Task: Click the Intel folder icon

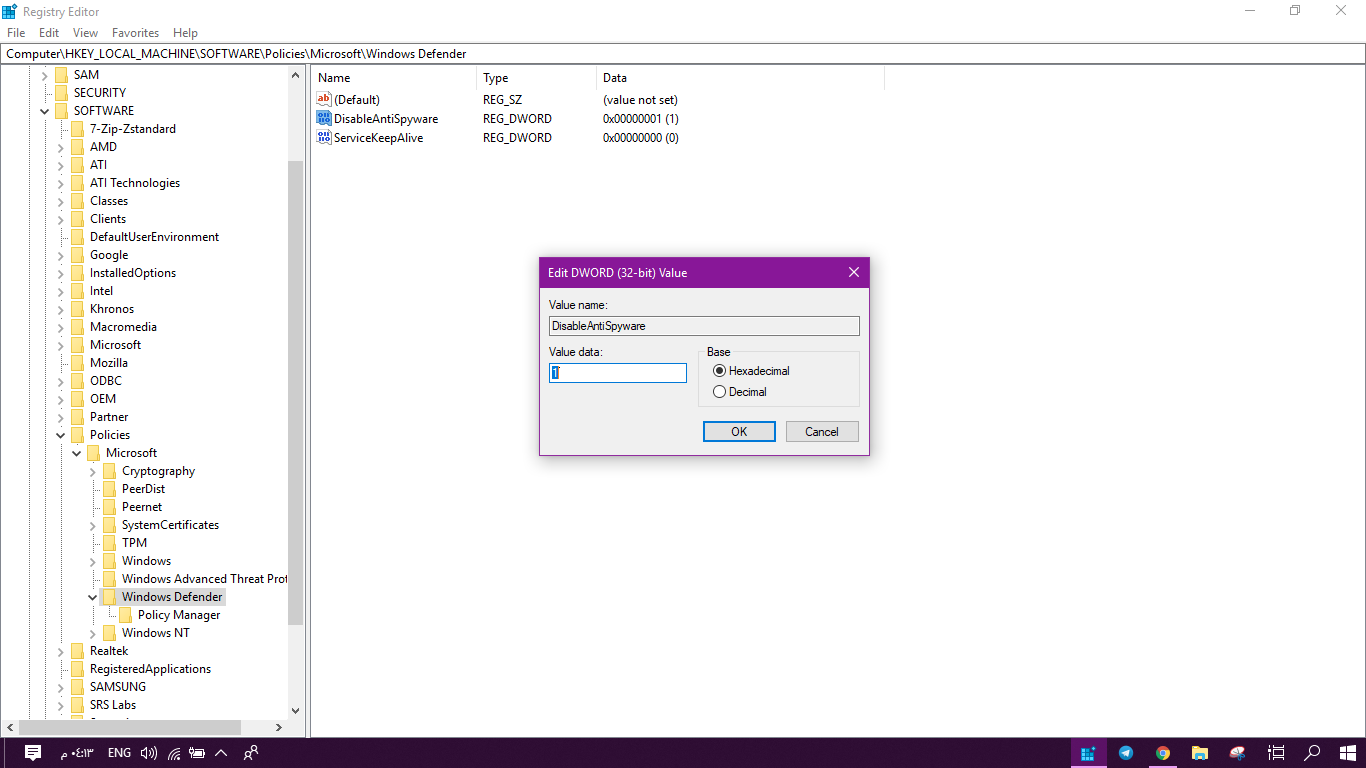Action: pos(77,291)
